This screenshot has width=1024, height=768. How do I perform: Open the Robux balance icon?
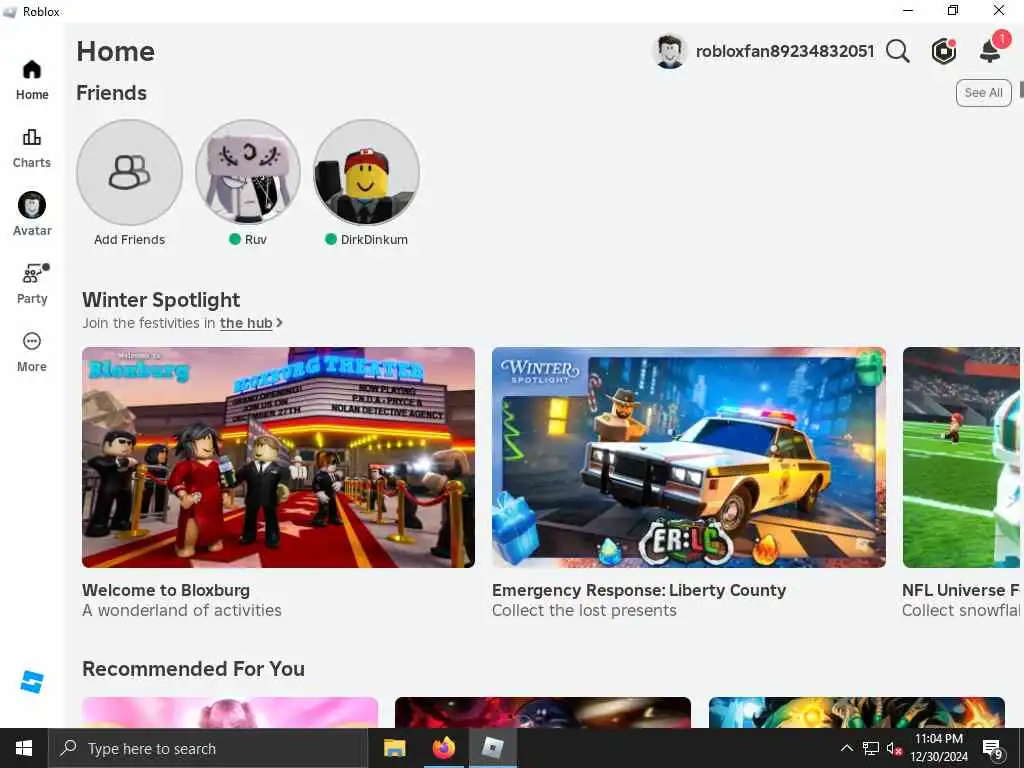click(943, 51)
